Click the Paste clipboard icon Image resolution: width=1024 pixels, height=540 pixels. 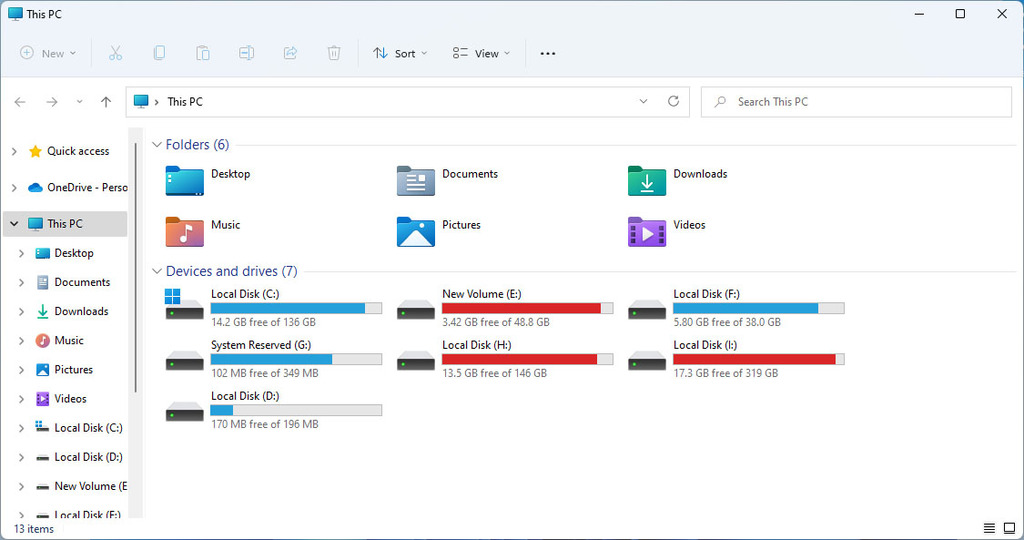[202, 53]
